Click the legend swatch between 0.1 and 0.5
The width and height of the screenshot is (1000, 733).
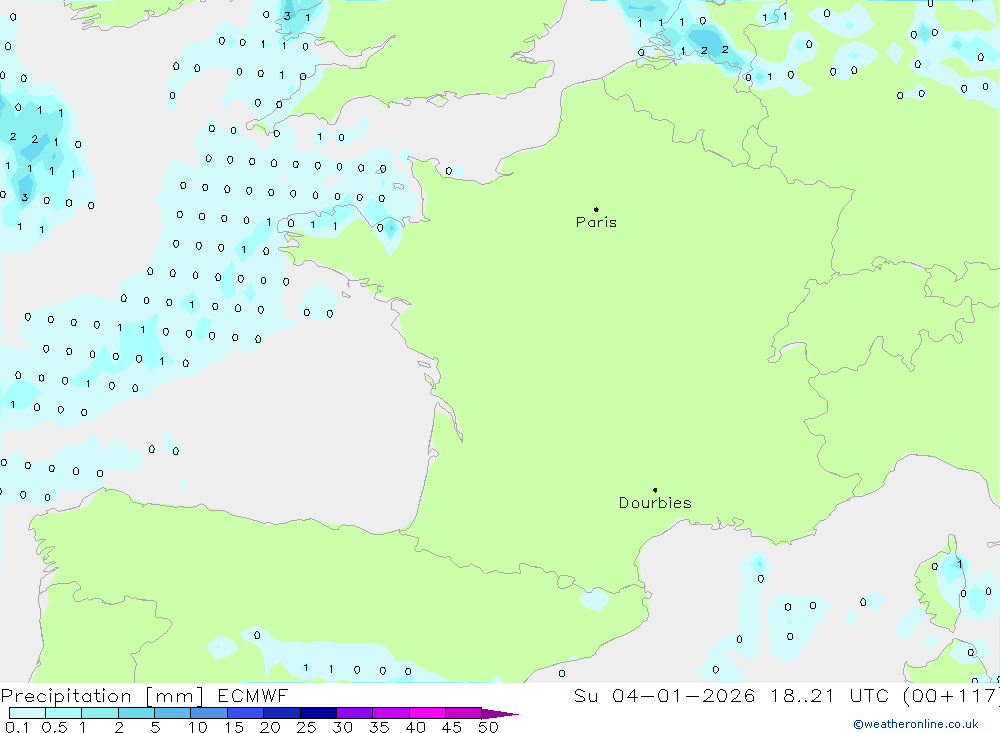pyautogui.click(x=27, y=713)
